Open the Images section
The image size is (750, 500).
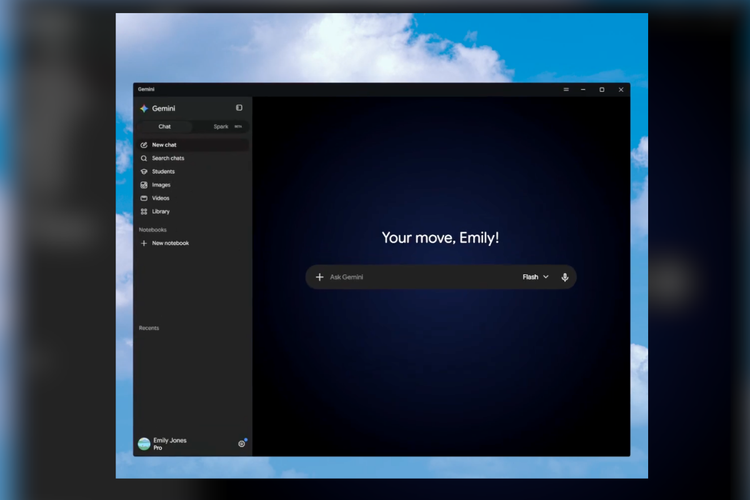pos(193,185)
